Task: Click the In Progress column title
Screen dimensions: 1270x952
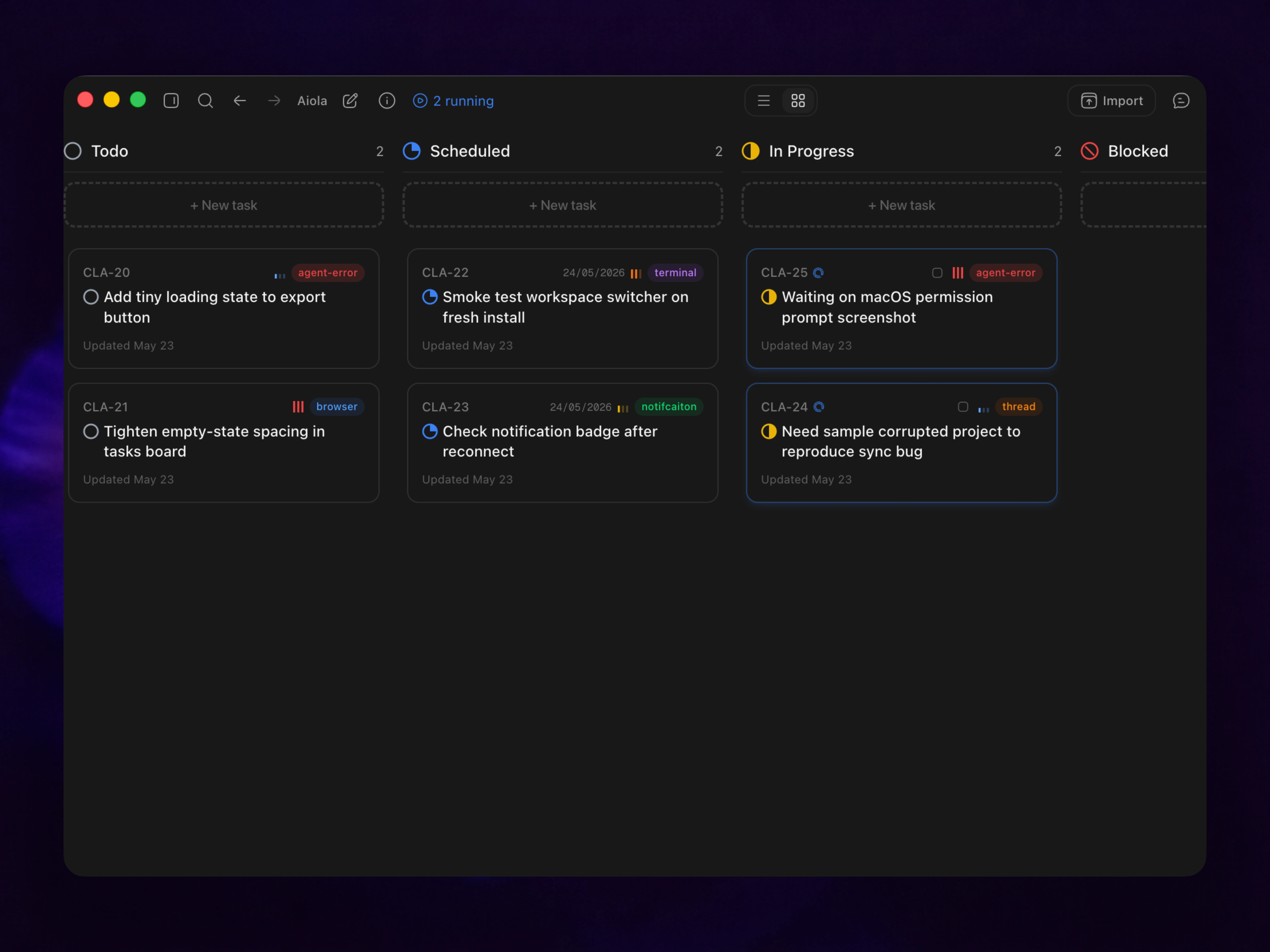Action: [811, 151]
